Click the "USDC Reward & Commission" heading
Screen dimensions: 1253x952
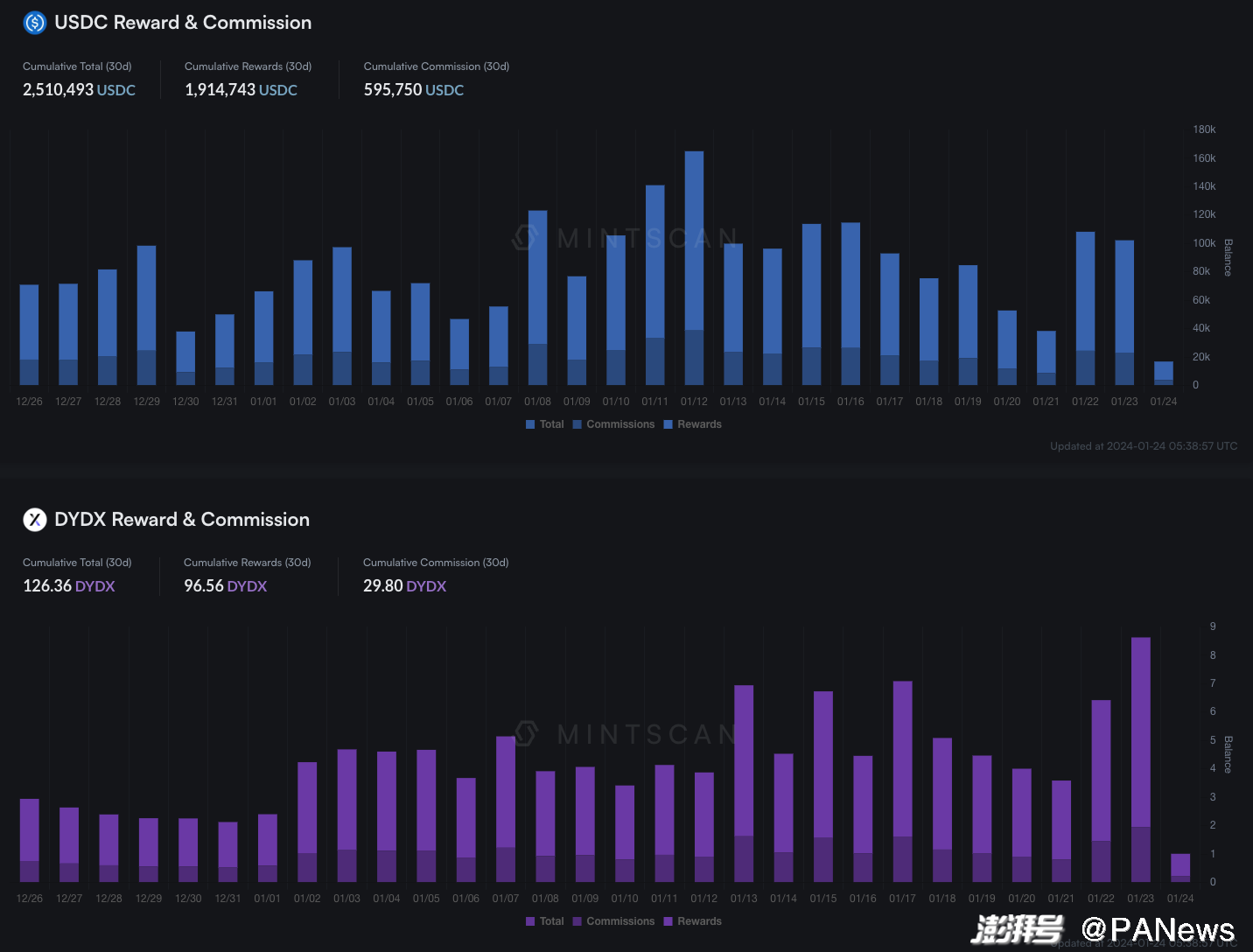183,23
